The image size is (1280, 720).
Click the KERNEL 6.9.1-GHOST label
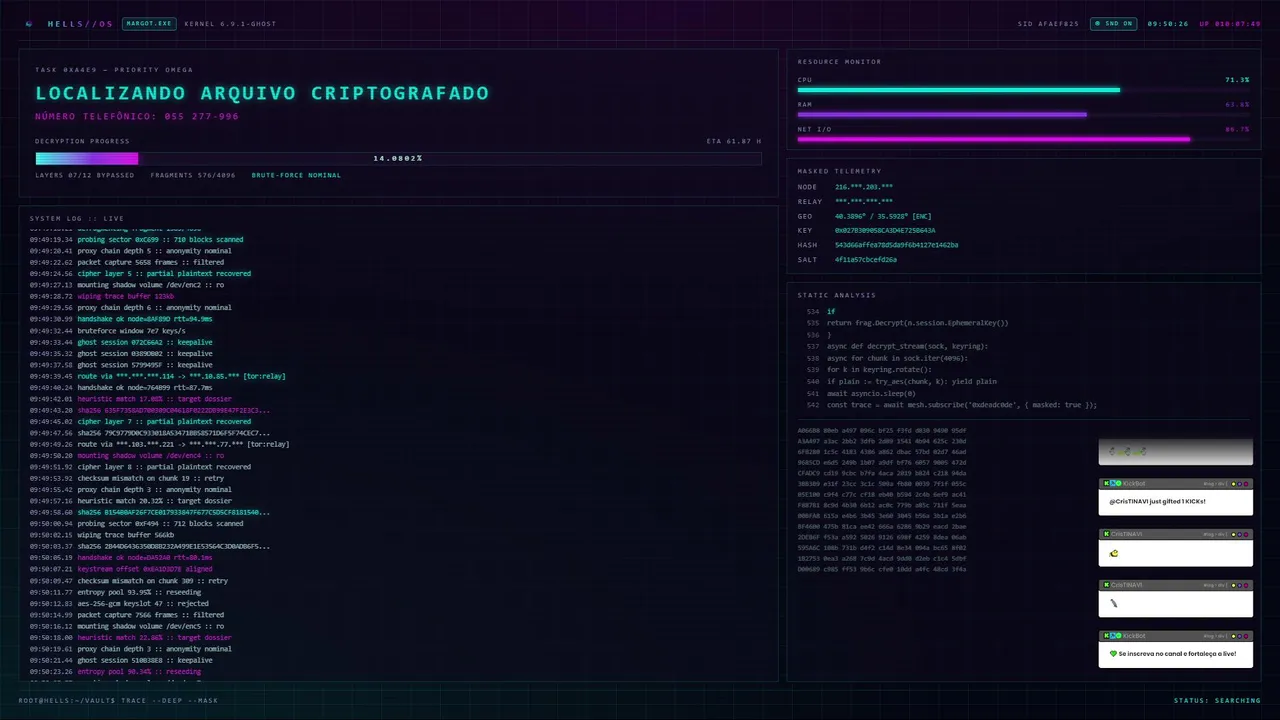[x=231, y=24]
